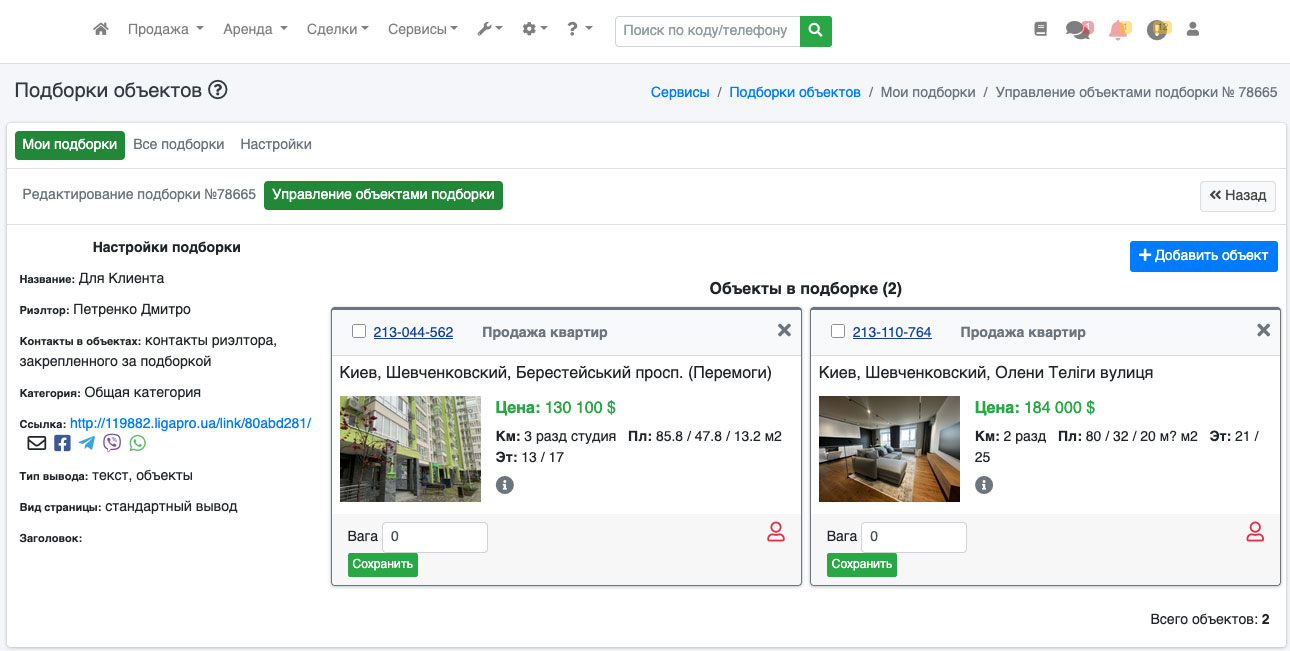Select the checkbox next to 213-110-764
This screenshot has height=651, width=1290.
pos(838,332)
